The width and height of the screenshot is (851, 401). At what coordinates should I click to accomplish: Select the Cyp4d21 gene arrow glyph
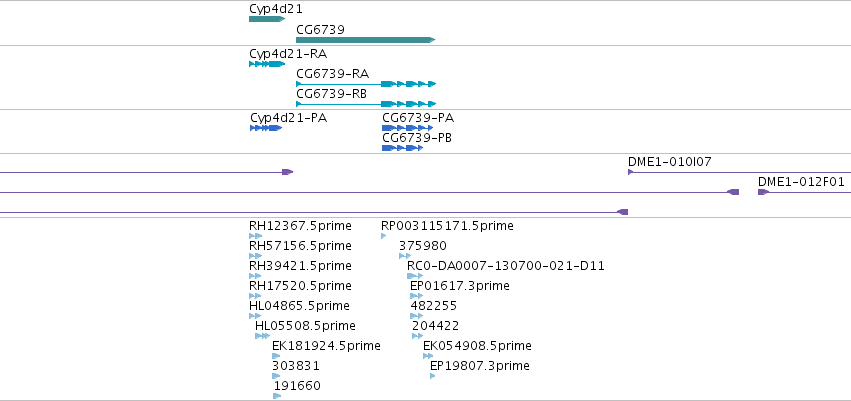267,19
